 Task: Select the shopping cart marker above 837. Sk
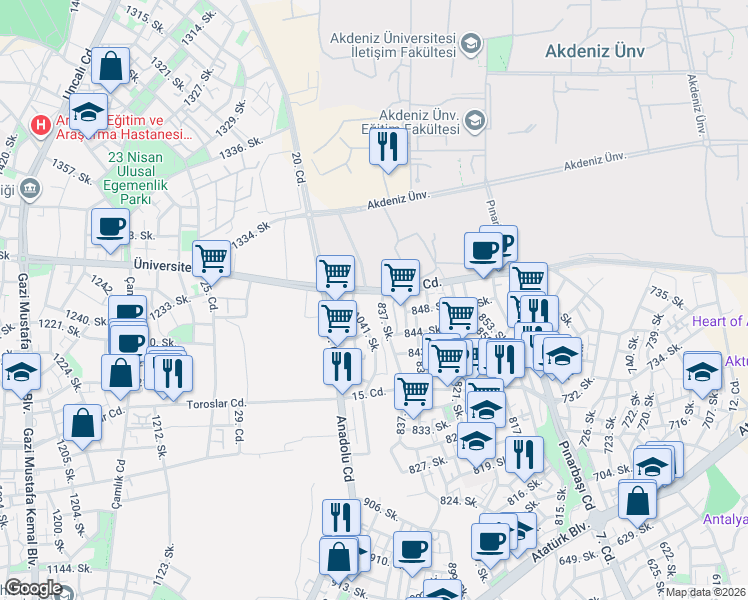(x=400, y=281)
